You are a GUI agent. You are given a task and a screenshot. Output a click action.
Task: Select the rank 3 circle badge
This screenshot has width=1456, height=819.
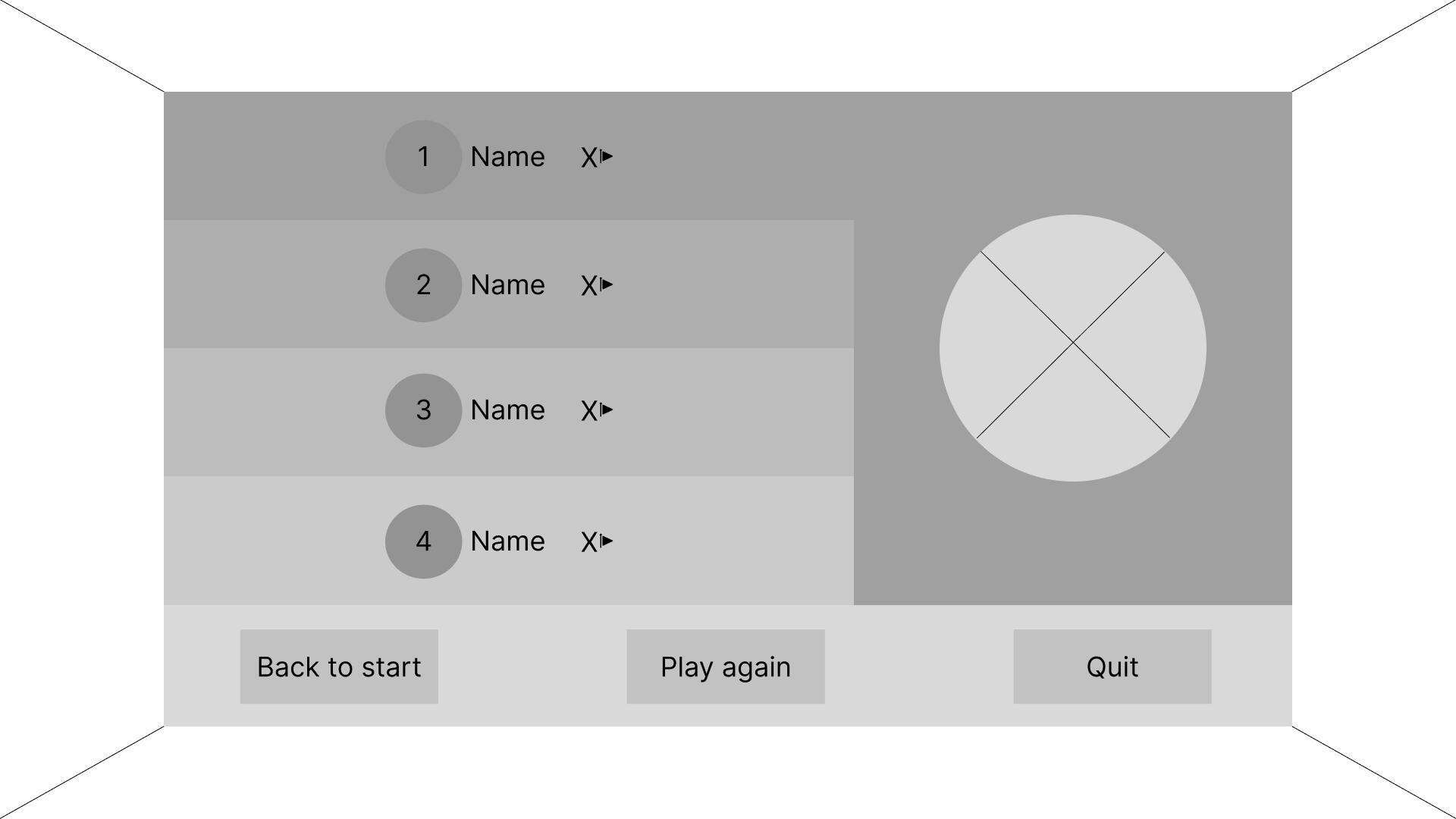coord(423,410)
